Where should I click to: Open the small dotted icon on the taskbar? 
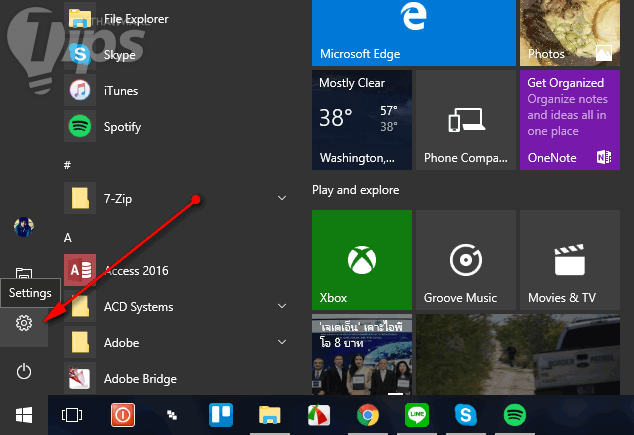[172, 415]
